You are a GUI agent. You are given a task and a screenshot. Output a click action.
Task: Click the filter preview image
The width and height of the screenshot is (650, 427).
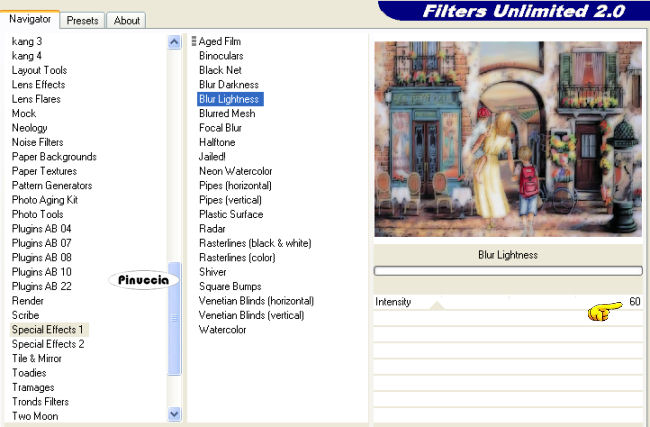click(x=508, y=139)
